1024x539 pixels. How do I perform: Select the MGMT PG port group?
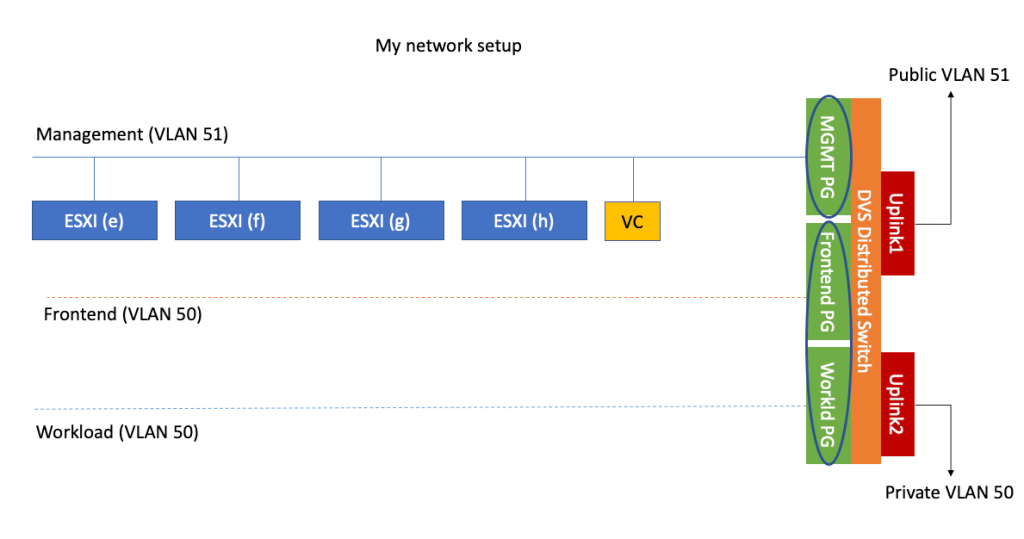tap(827, 156)
